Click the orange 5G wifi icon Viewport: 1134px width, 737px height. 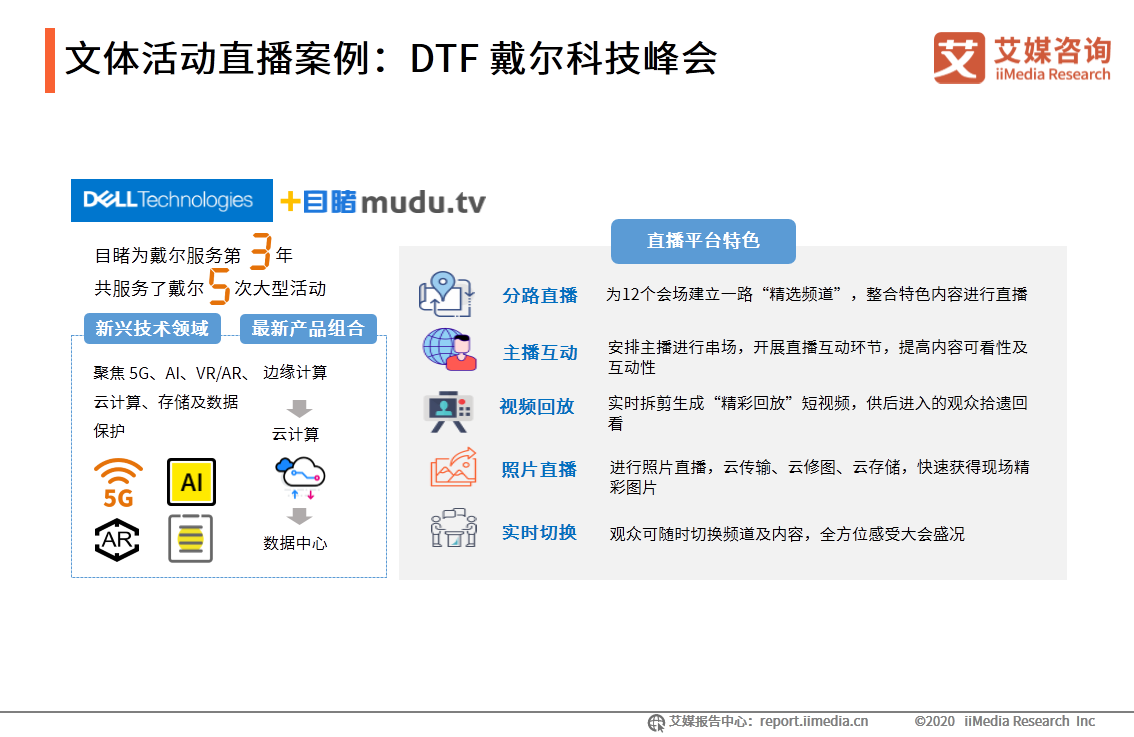(x=118, y=482)
